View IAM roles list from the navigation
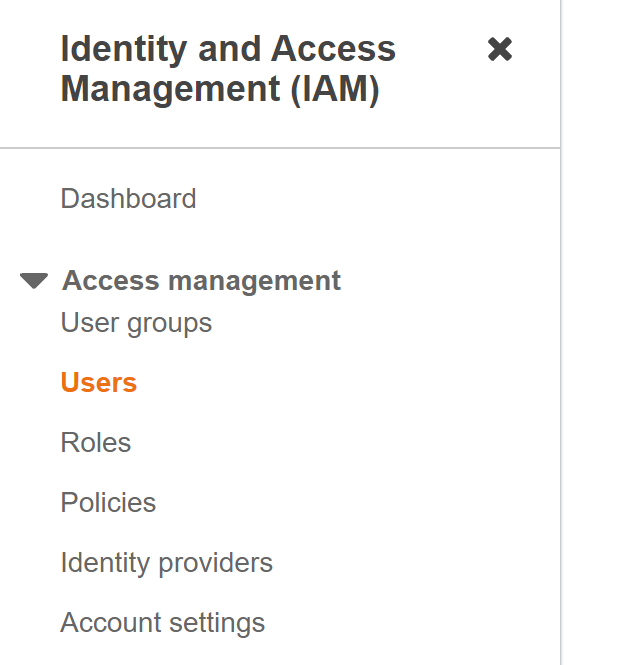Image resolution: width=630 pixels, height=665 pixels. coord(96,443)
